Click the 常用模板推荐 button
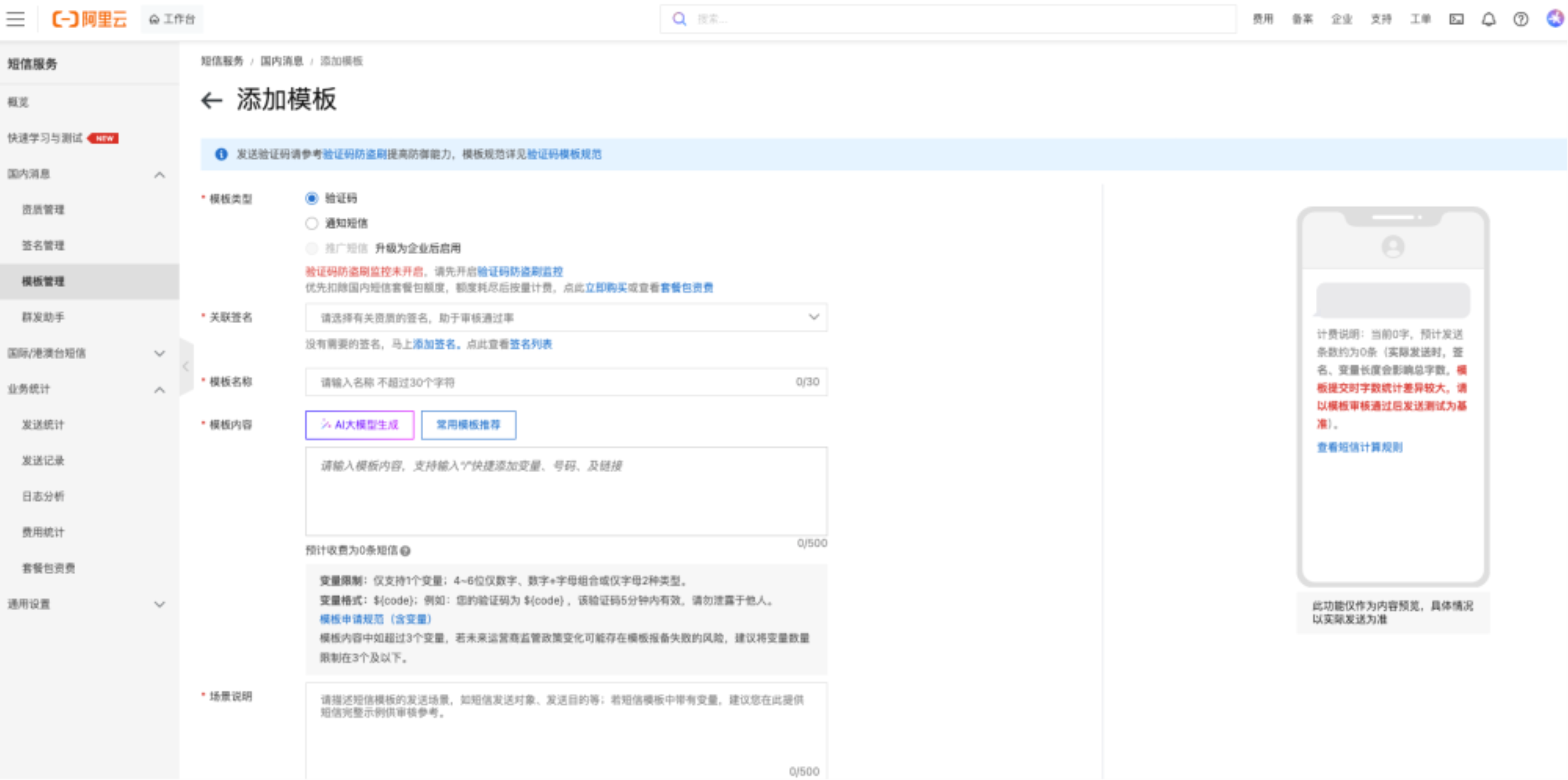Image resolution: width=1568 pixels, height=780 pixels. coord(468,424)
